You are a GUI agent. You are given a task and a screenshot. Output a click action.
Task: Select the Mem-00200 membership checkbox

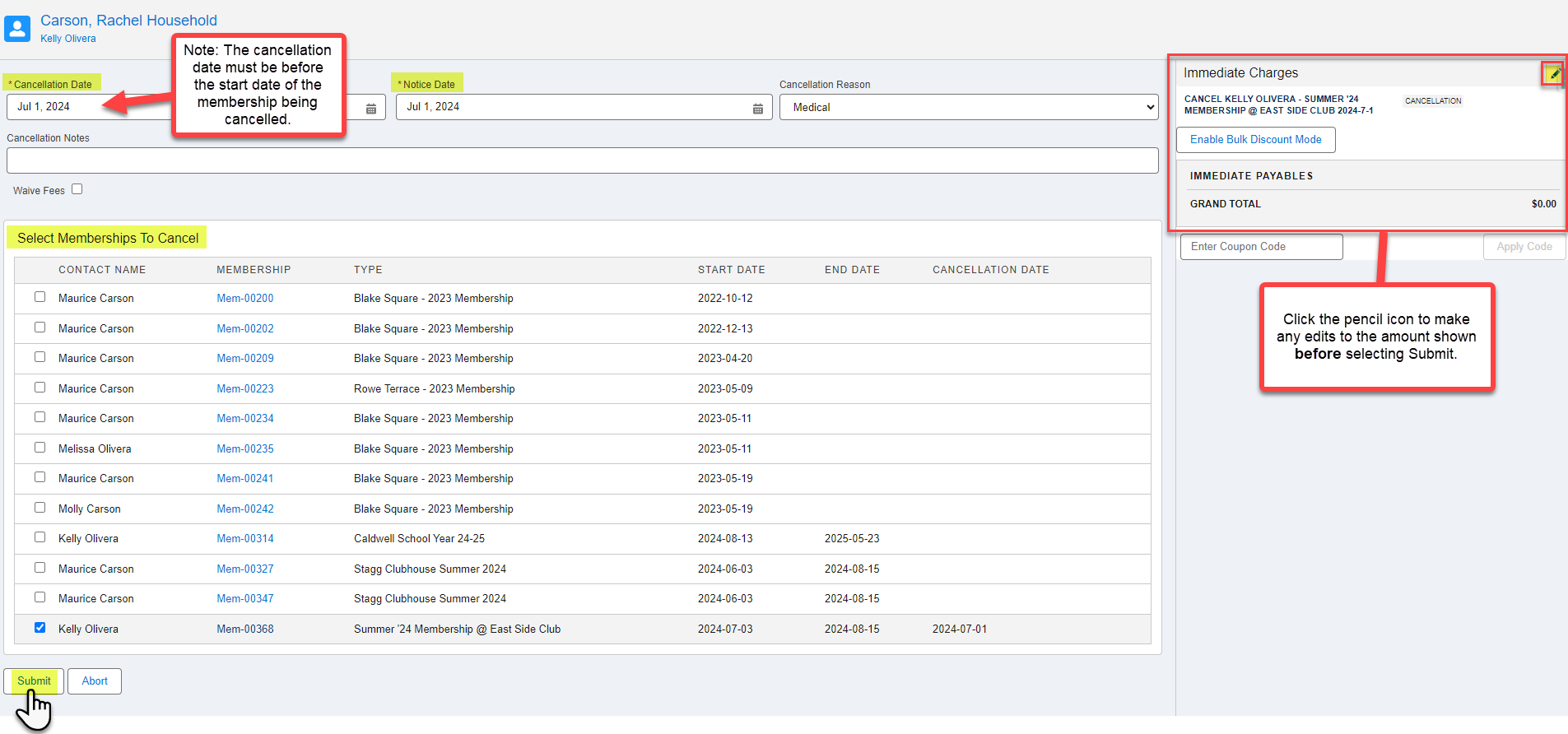40,297
